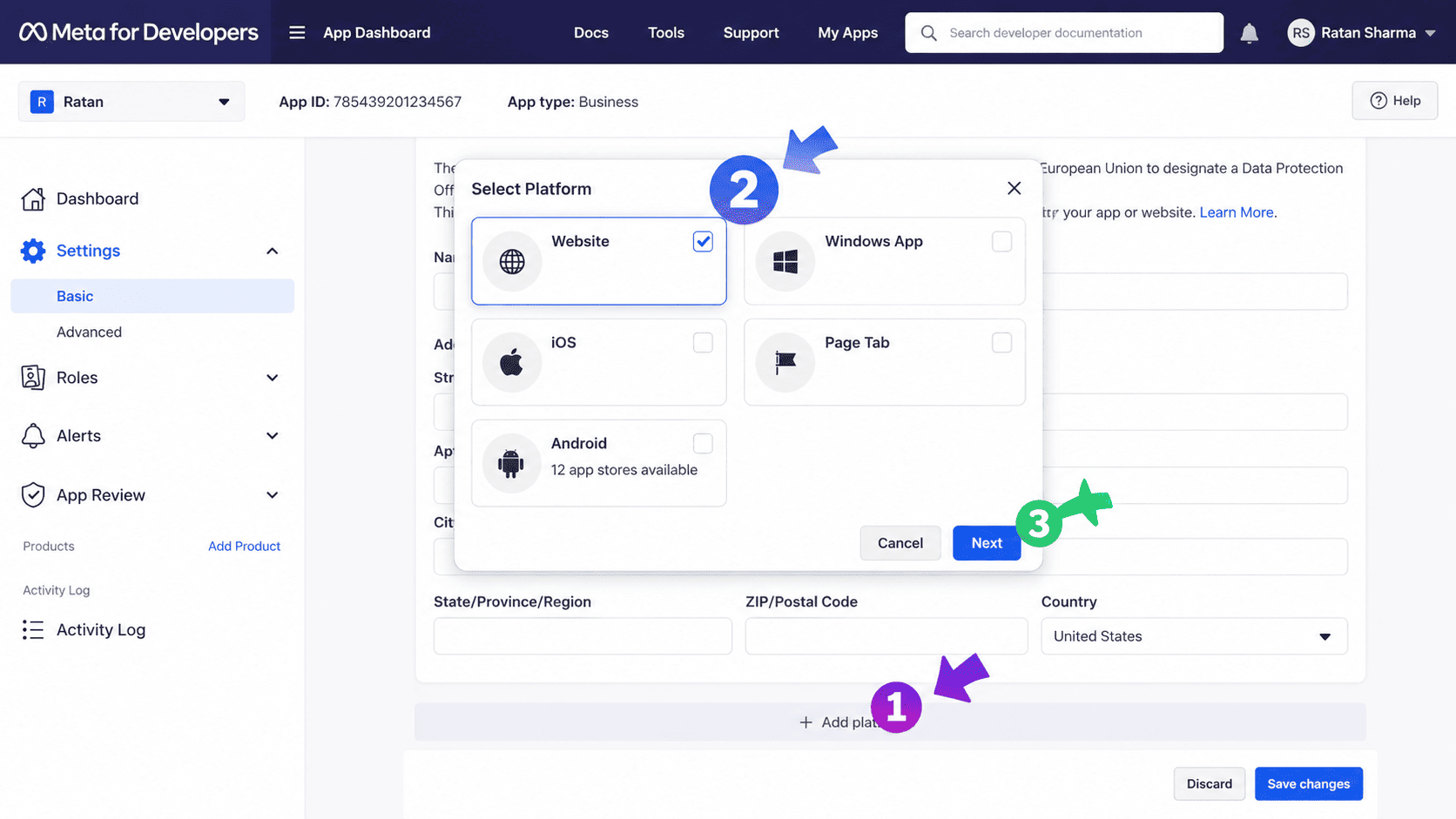Click the RS user avatar
1456x819 pixels.
pyautogui.click(x=1301, y=33)
